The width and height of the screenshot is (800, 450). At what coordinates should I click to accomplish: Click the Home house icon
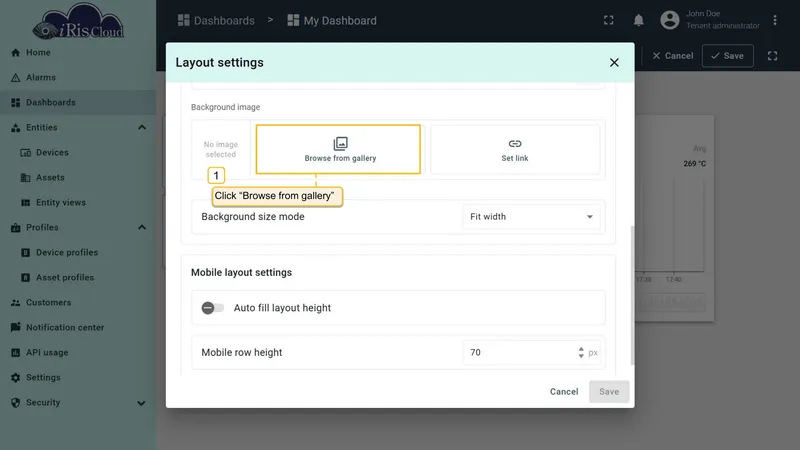[16, 53]
